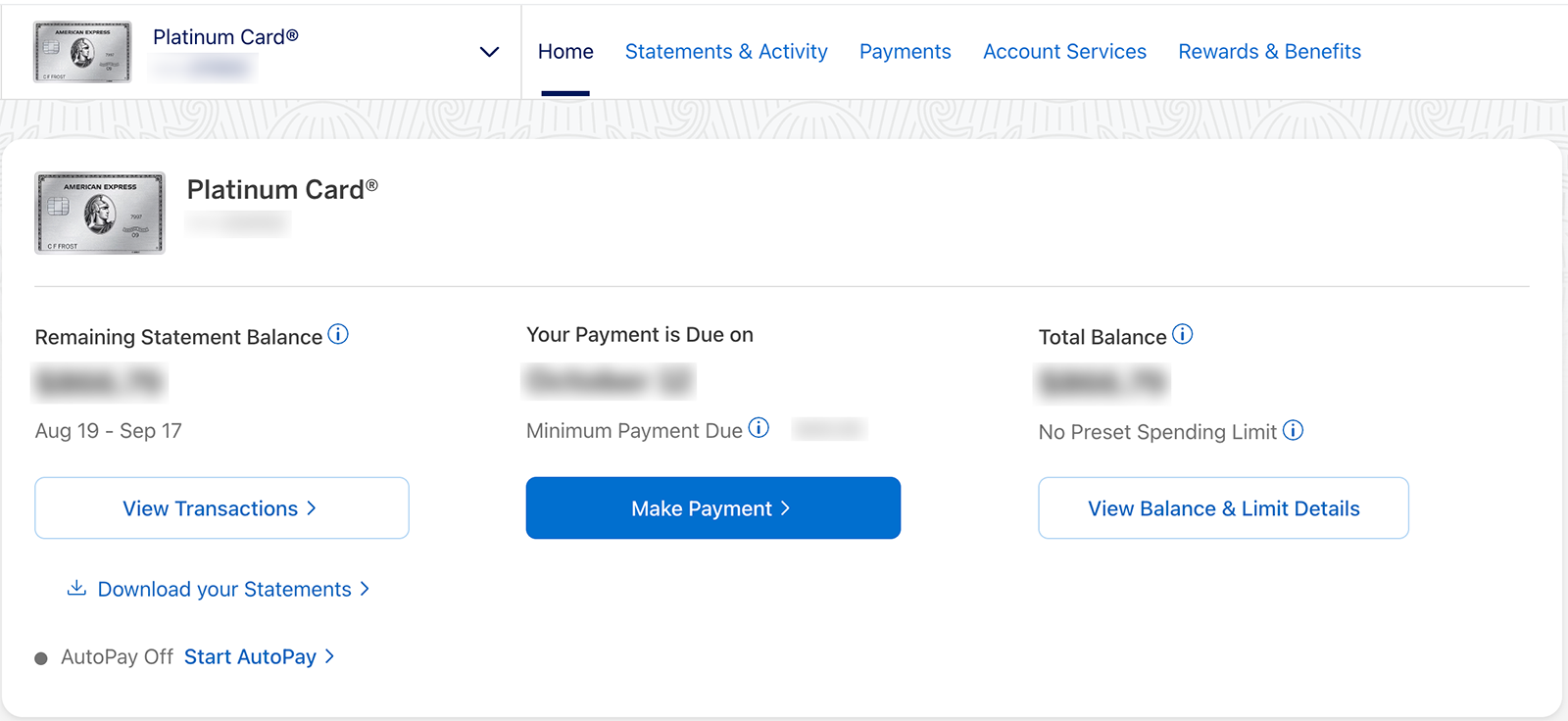
Task: Open Account Services menu
Action: [x=1064, y=52]
